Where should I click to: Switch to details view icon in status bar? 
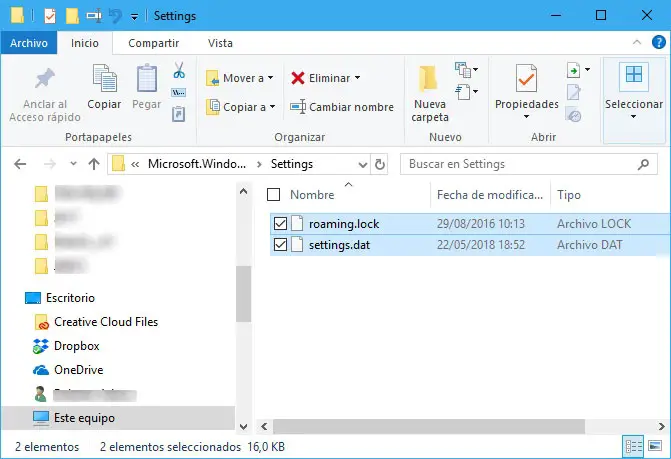tap(633, 447)
